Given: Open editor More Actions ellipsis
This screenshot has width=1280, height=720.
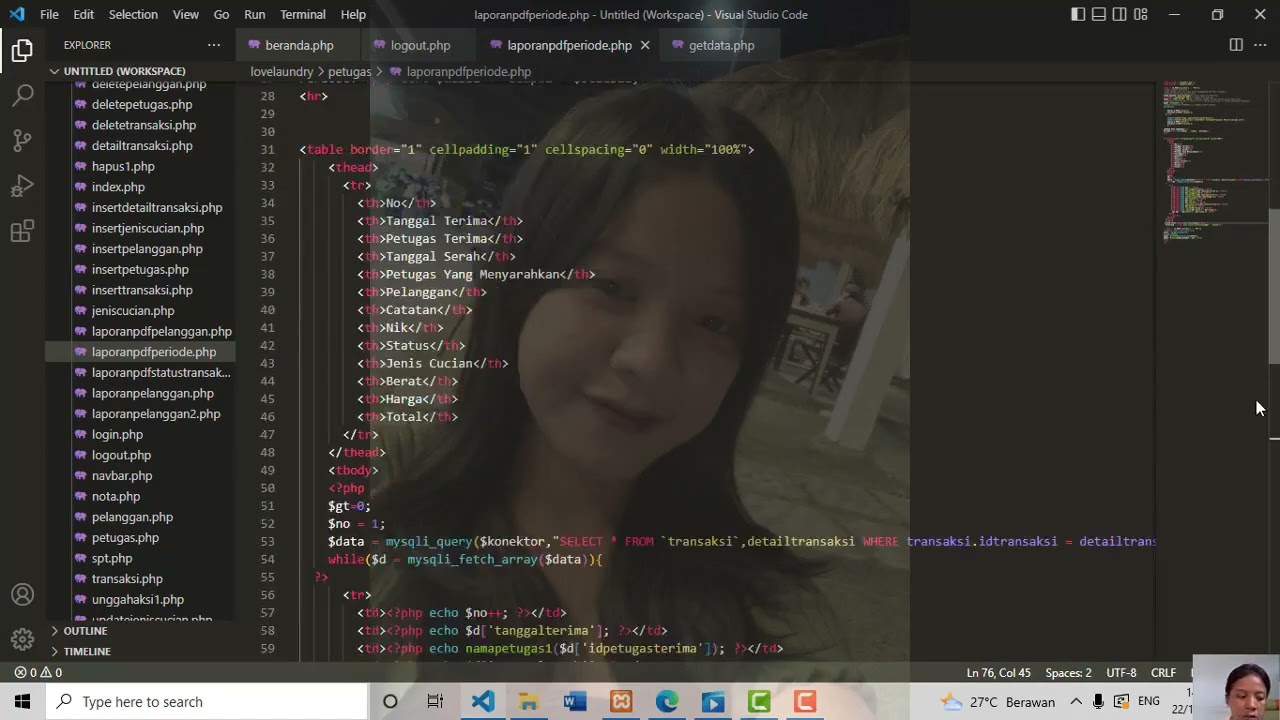Looking at the screenshot, I should (1260, 45).
